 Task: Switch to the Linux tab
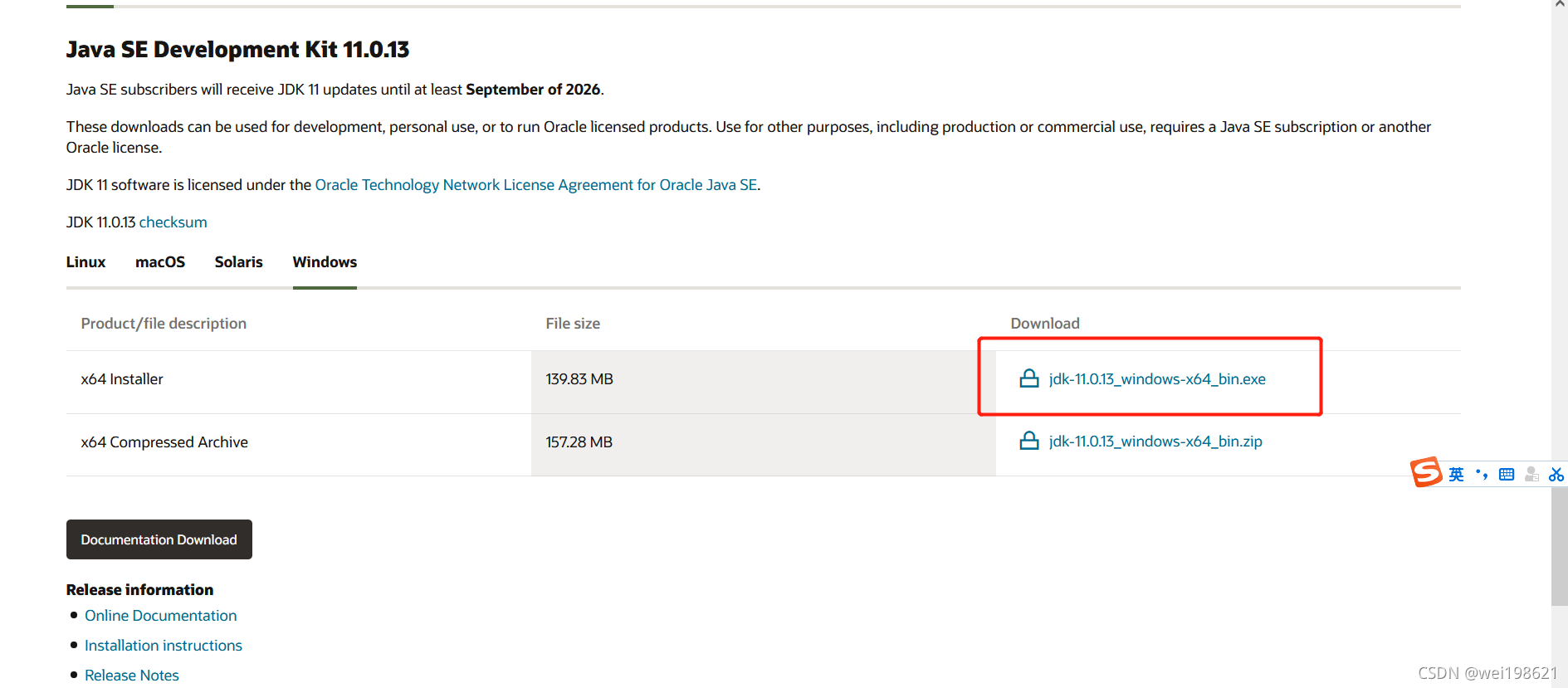86,262
